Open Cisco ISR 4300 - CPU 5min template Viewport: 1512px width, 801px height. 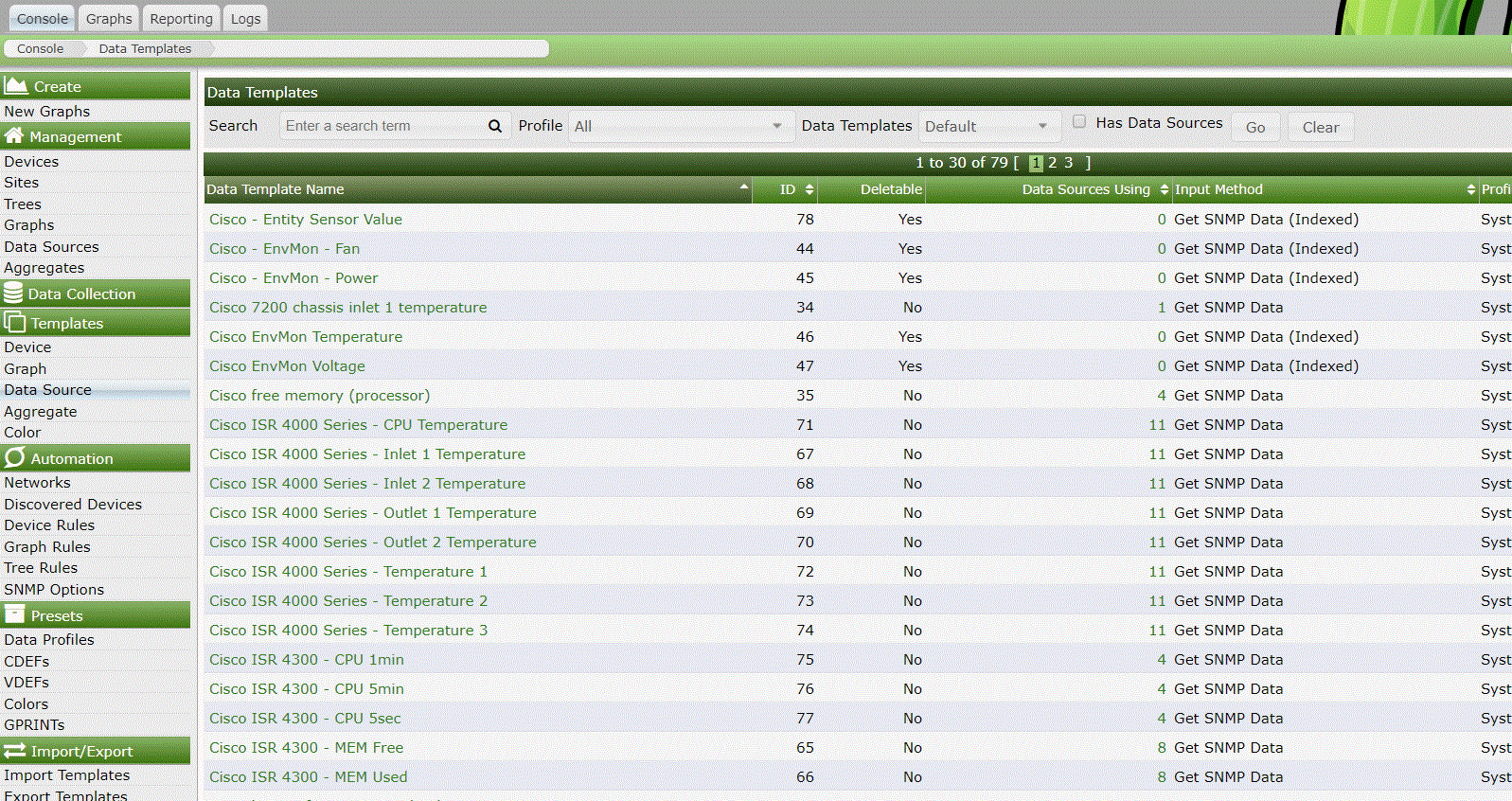(307, 688)
